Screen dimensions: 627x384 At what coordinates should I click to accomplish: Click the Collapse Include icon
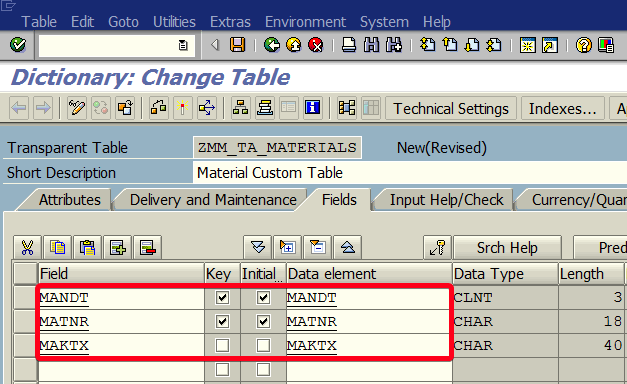click(318, 248)
